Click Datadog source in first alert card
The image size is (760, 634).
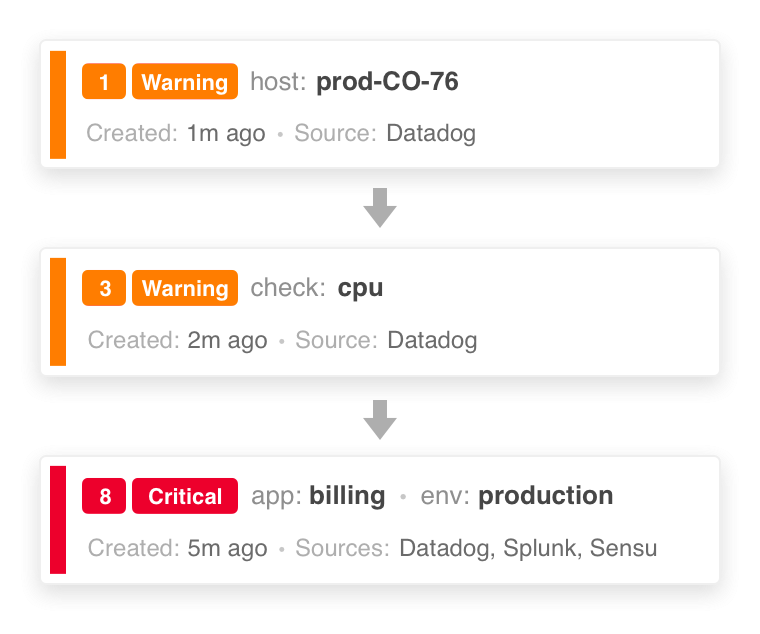pyautogui.click(x=431, y=133)
